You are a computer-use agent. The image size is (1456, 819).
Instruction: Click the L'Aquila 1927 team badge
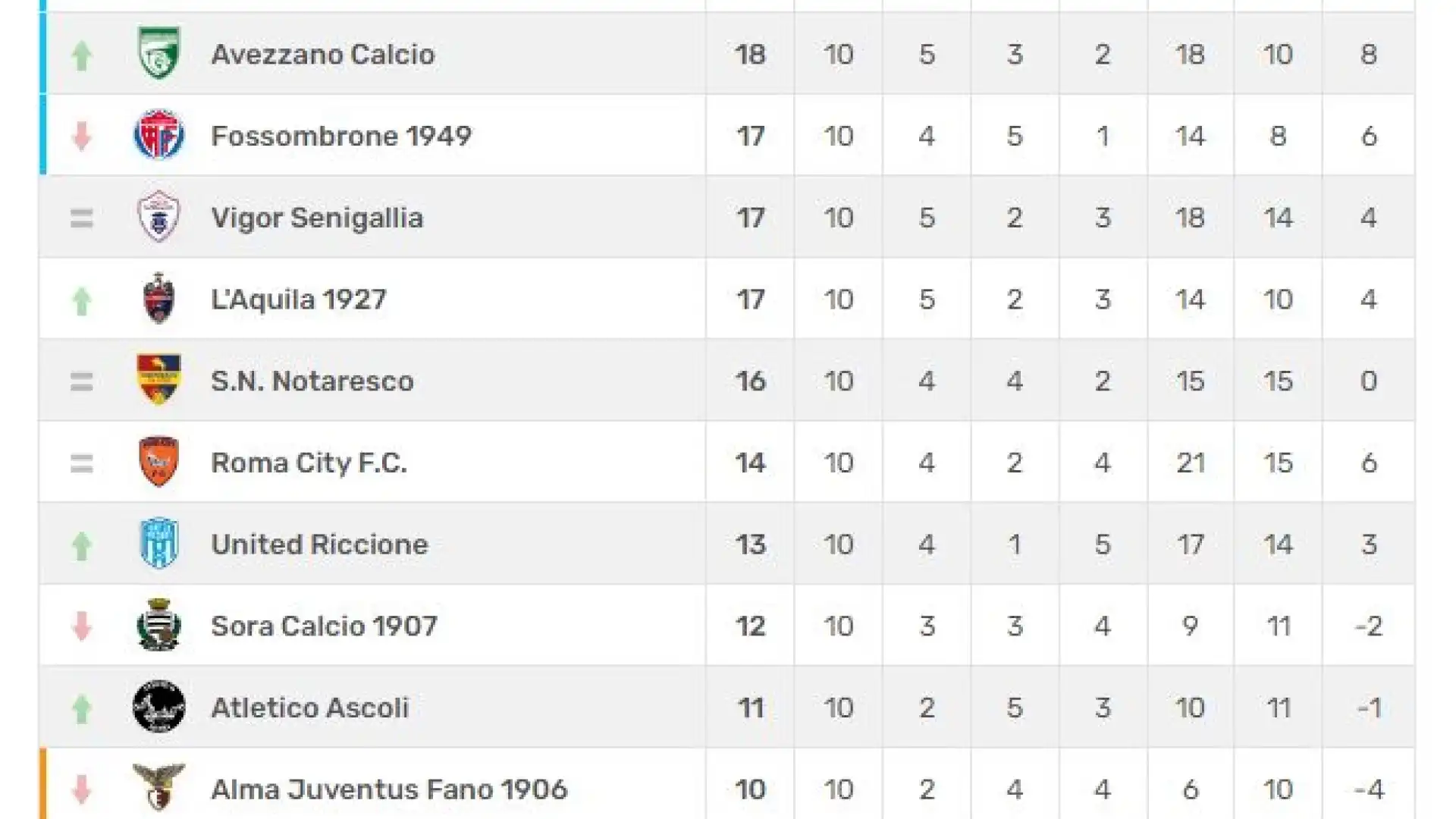coord(158,298)
